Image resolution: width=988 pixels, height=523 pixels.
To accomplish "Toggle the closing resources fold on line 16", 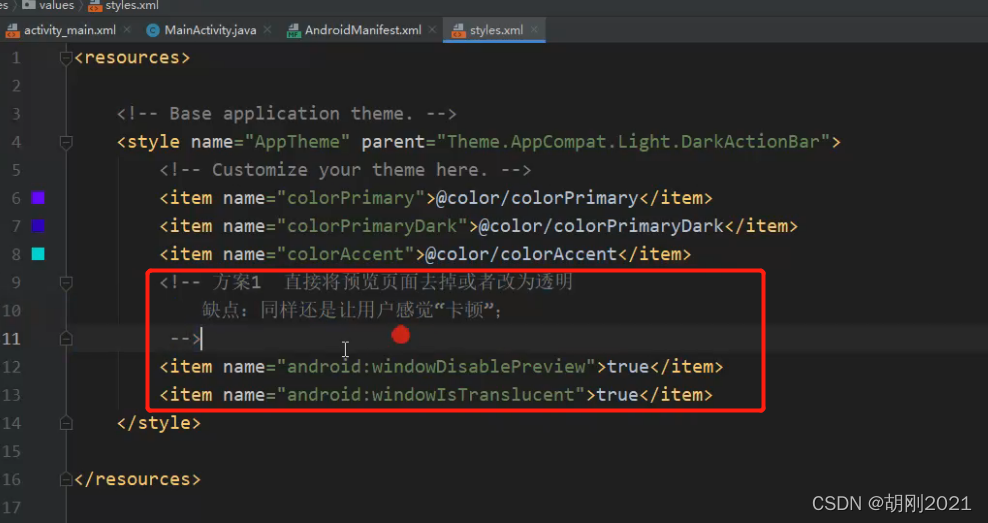I will tap(66, 480).
